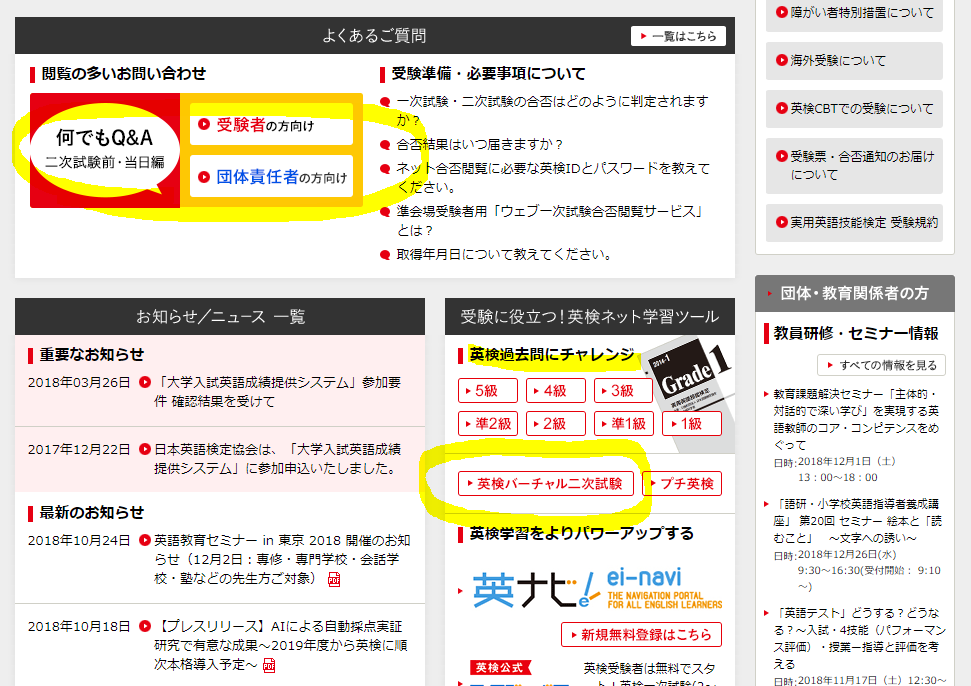The height and width of the screenshot is (686, 971).
Task: Open 障がい者特別措置について in the sidebar
Action: pos(854,14)
